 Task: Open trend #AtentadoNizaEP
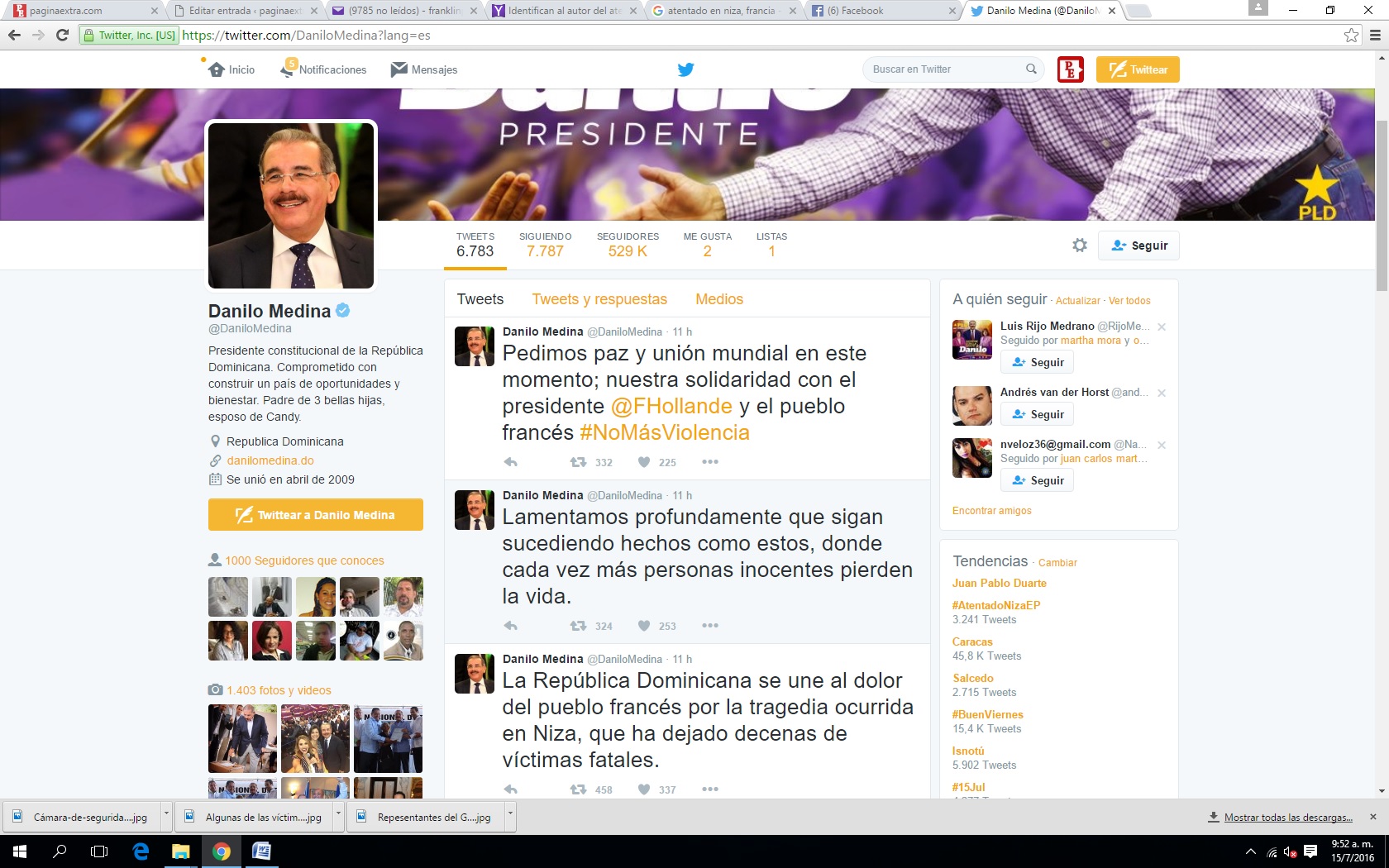click(996, 605)
